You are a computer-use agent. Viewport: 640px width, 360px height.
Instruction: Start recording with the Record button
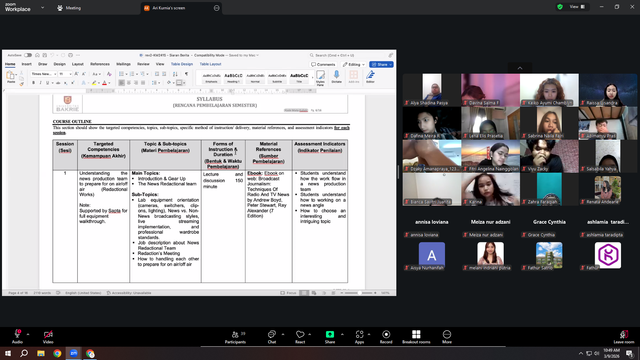pyautogui.click(x=386, y=337)
